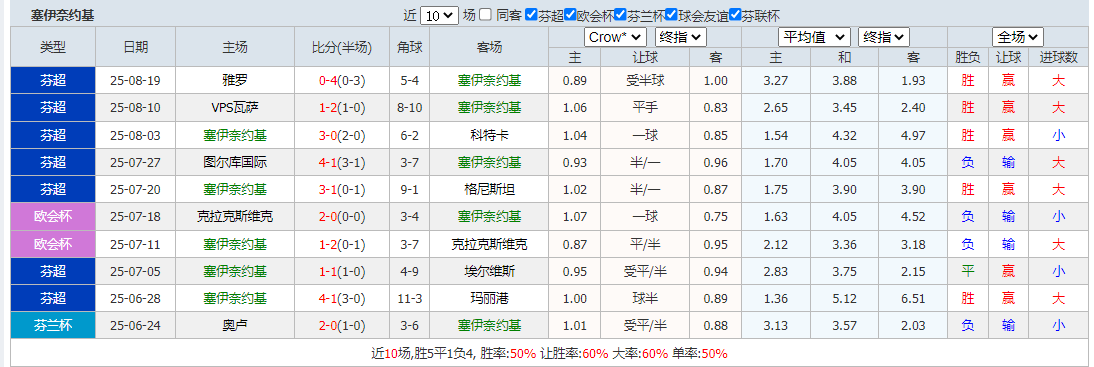Screen dimensions: 1094x367
Task: Open the 全场 period dropdown
Action: 1017,37
